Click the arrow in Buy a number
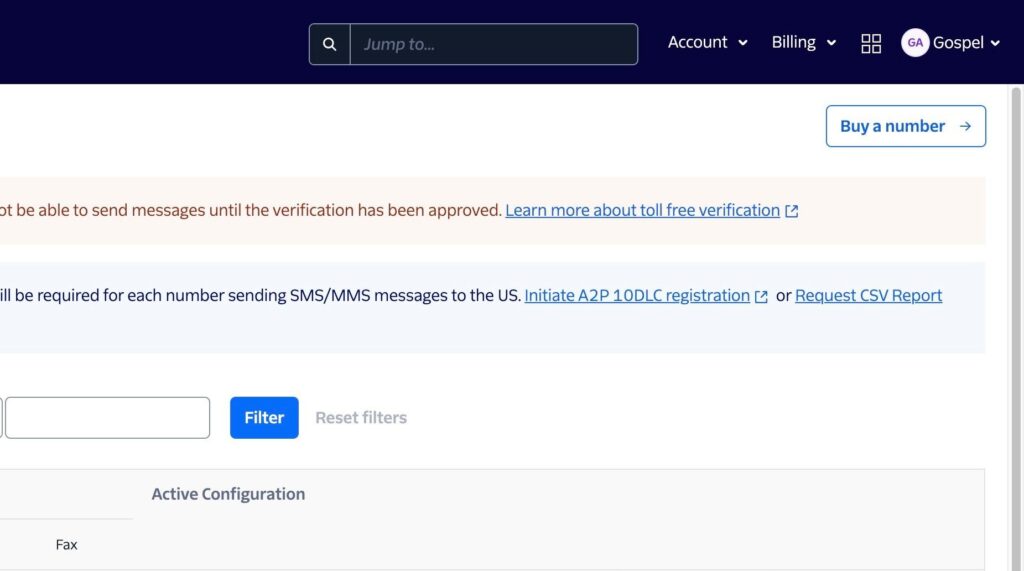This screenshot has width=1024, height=571. tap(965, 126)
